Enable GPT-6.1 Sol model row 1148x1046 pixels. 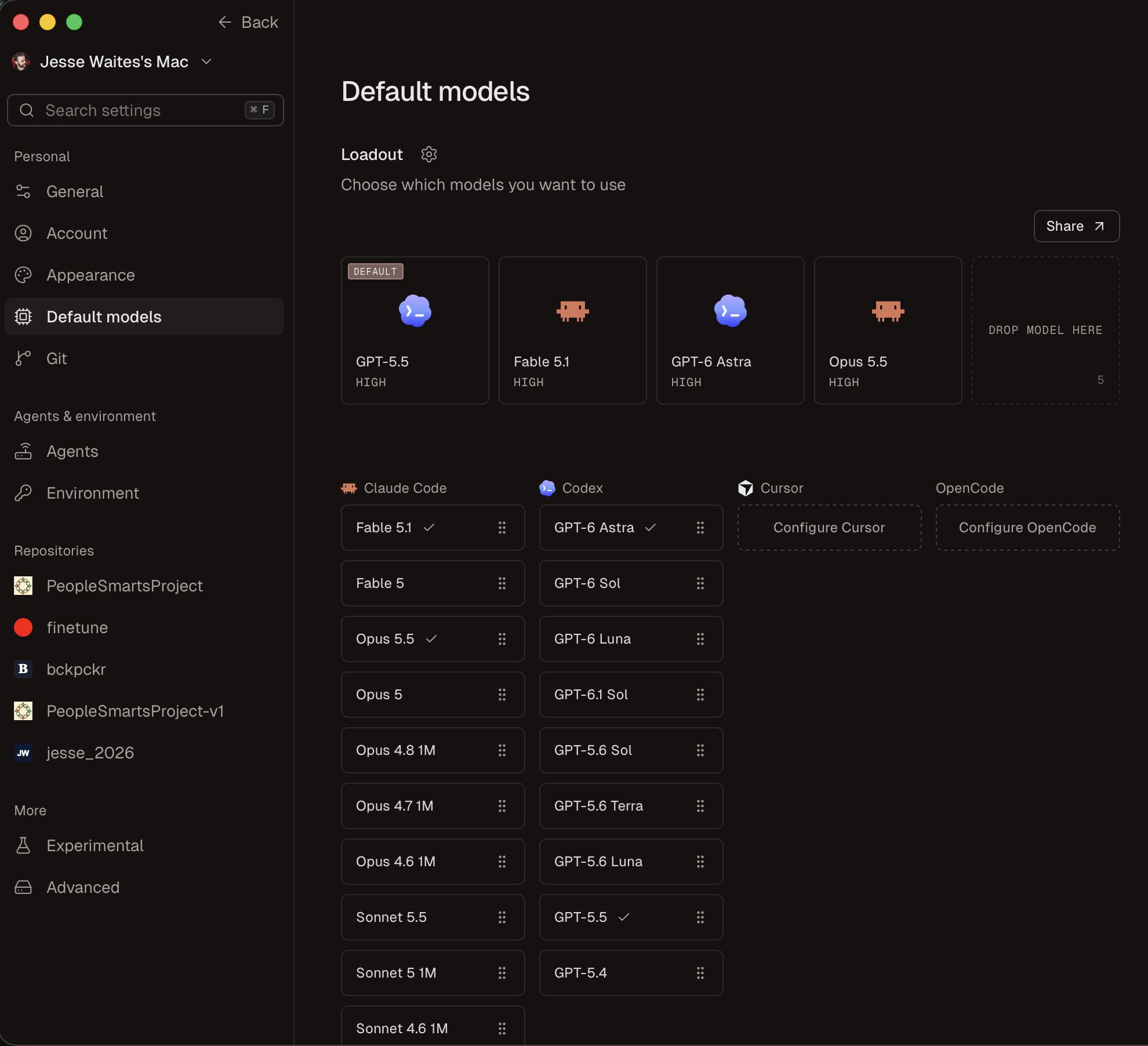631,695
